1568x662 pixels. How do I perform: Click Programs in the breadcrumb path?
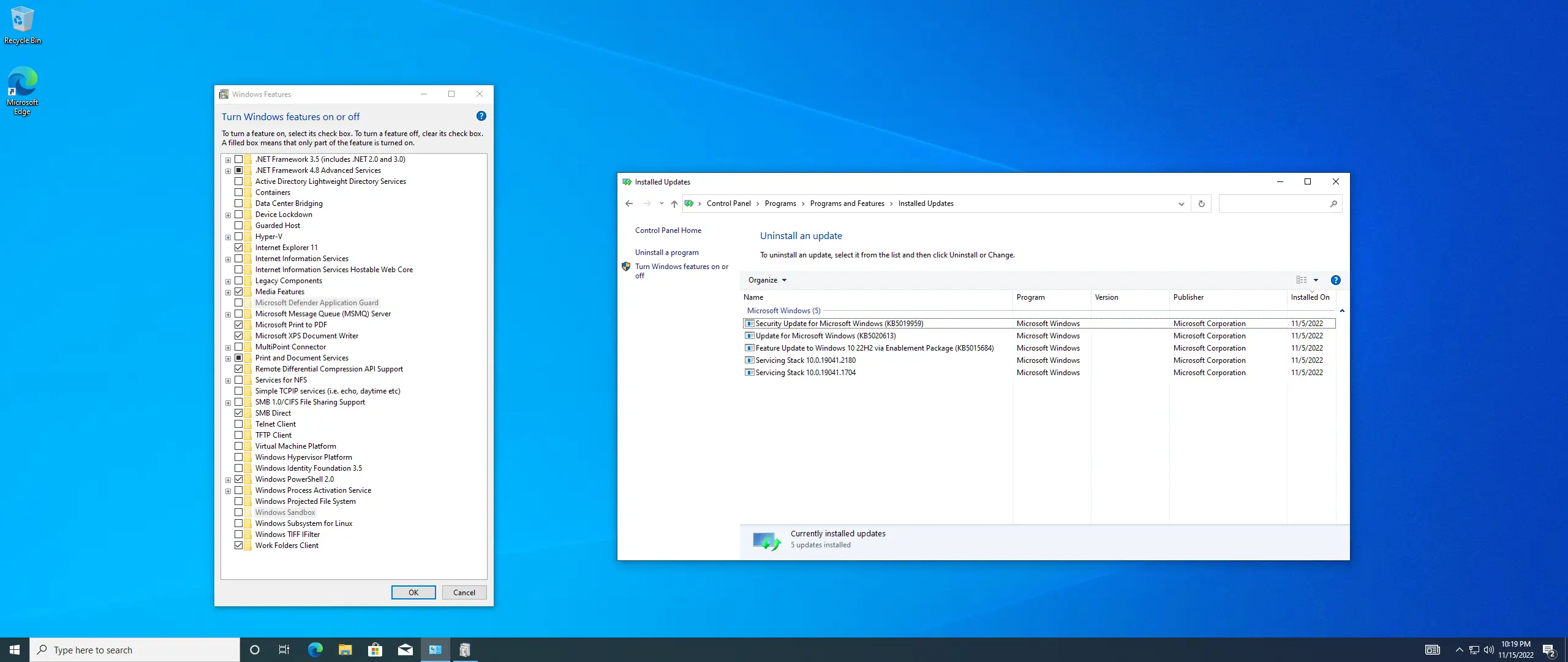pos(780,204)
